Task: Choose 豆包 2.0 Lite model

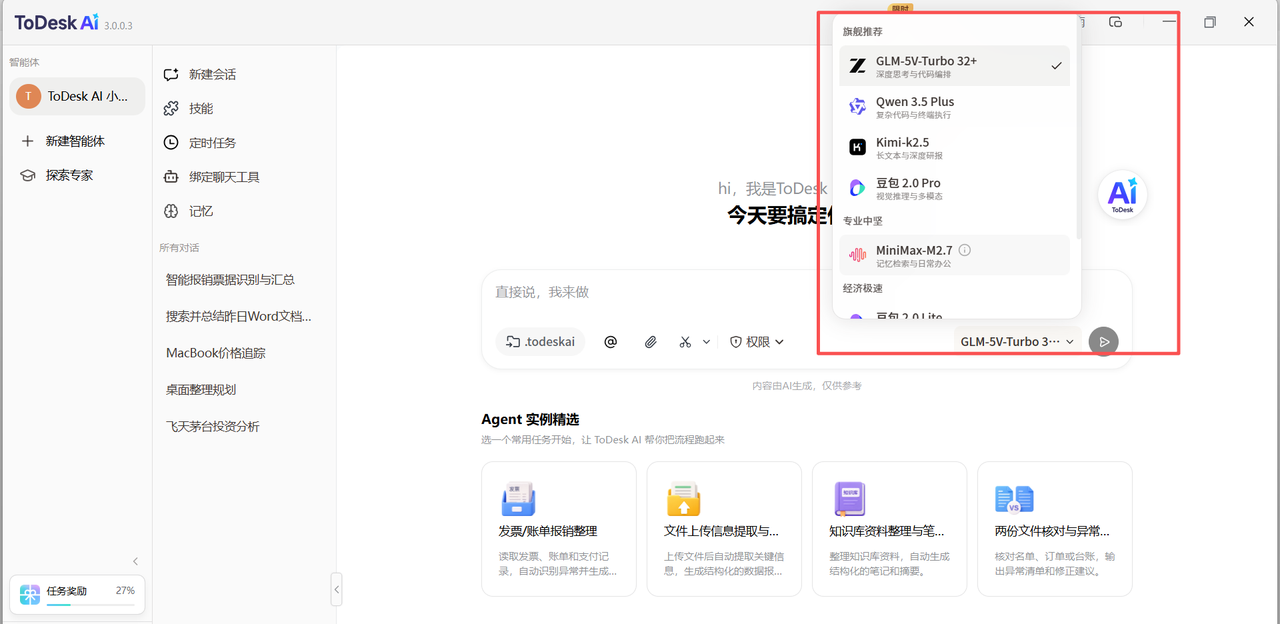Action: point(955,316)
